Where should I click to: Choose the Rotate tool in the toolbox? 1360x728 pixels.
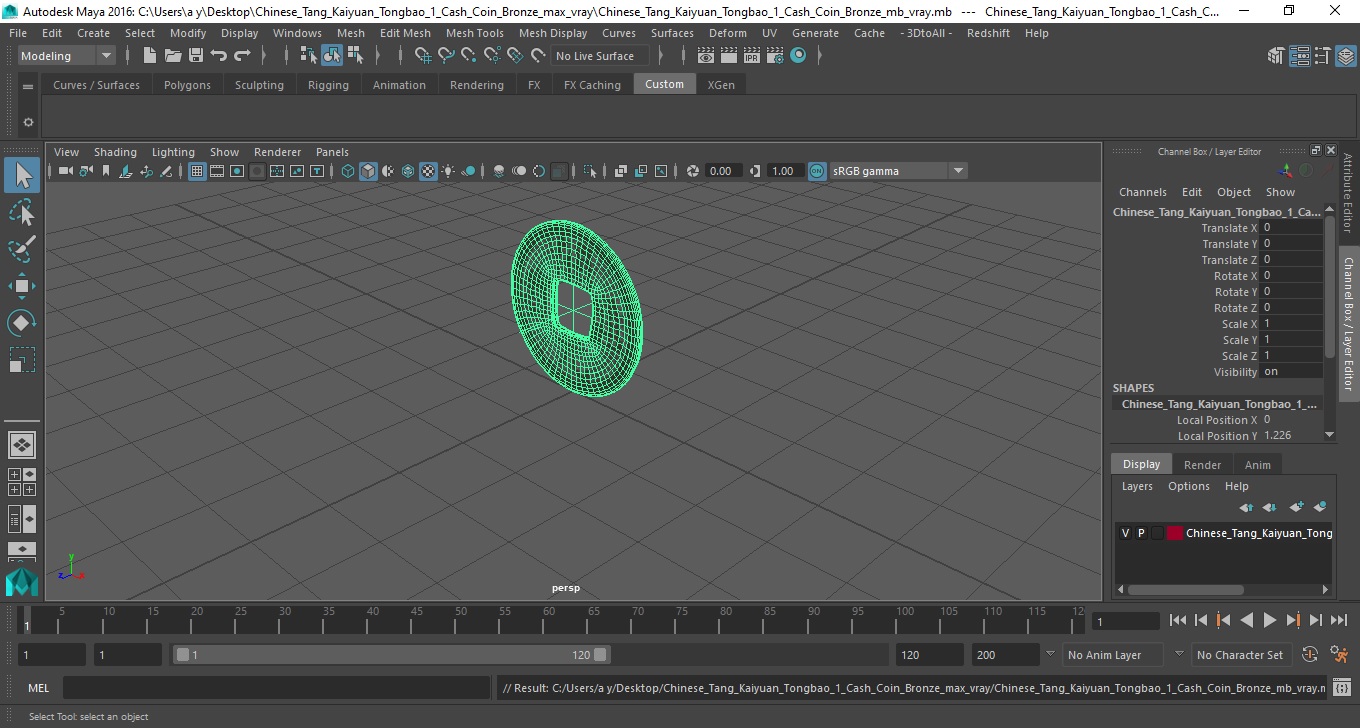(x=22, y=322)
